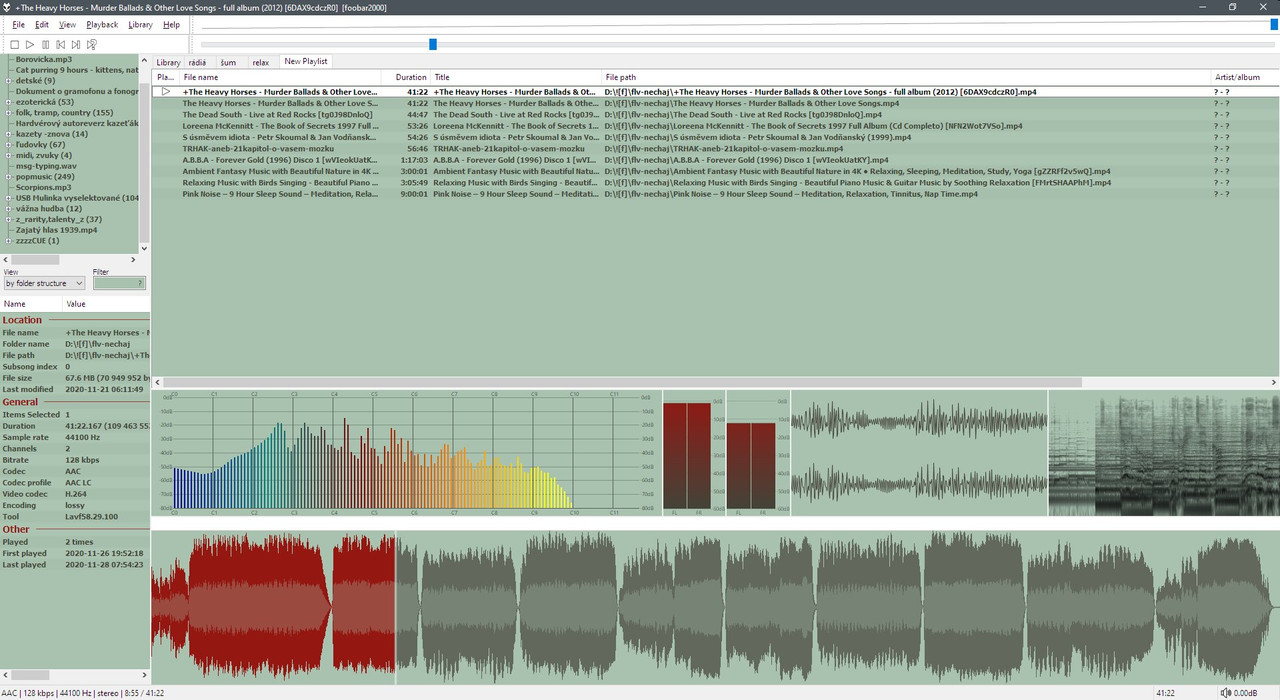Expand the zzzzCUE (1) folder
Viewport: 1280px width, 700px height.
[x=9, y=241]
